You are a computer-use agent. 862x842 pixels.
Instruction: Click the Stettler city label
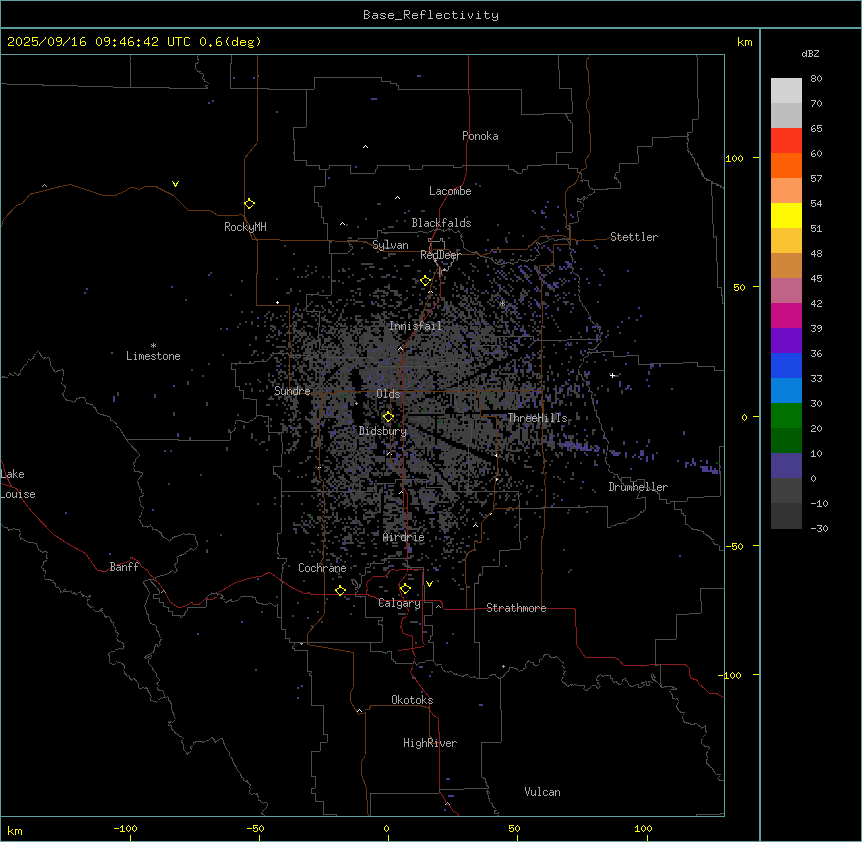point(634,237)
